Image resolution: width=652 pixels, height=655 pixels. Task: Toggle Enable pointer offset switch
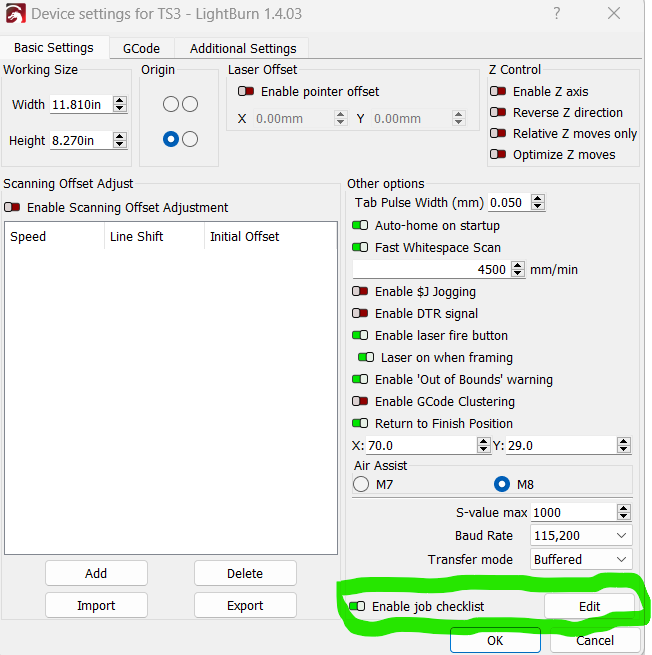[246, 91]
